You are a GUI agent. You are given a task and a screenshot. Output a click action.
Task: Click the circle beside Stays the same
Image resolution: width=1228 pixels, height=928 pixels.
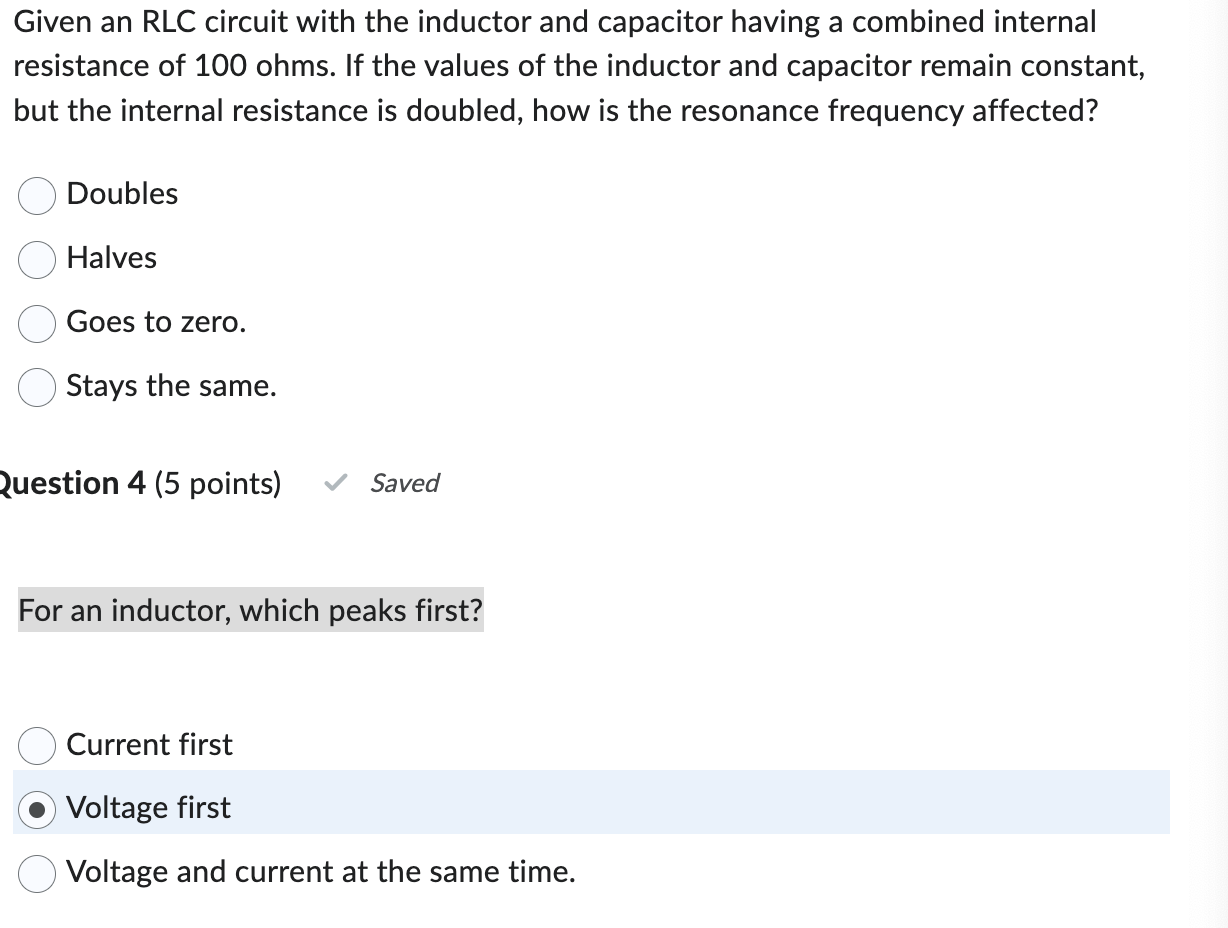point(36,387)
